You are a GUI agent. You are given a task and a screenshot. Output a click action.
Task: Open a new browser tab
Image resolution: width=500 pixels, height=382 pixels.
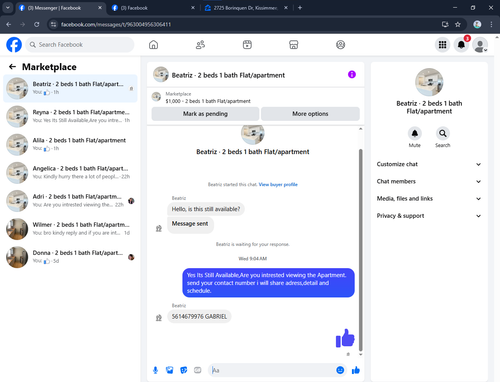click(300, 8)
